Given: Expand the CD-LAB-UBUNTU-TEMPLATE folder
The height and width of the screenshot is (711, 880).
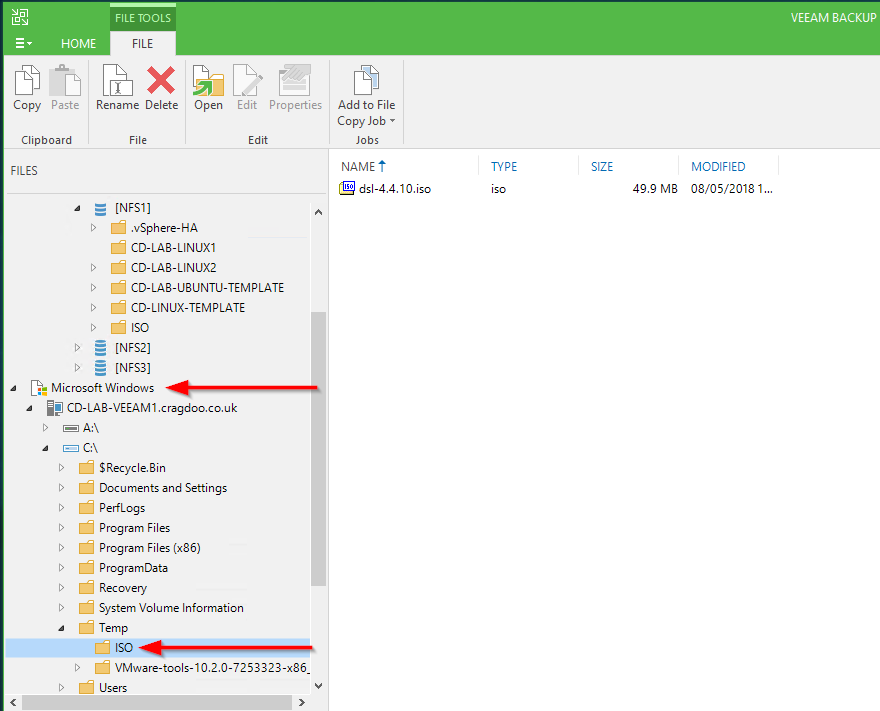Looking at the screenshot, I should [93, 287].
